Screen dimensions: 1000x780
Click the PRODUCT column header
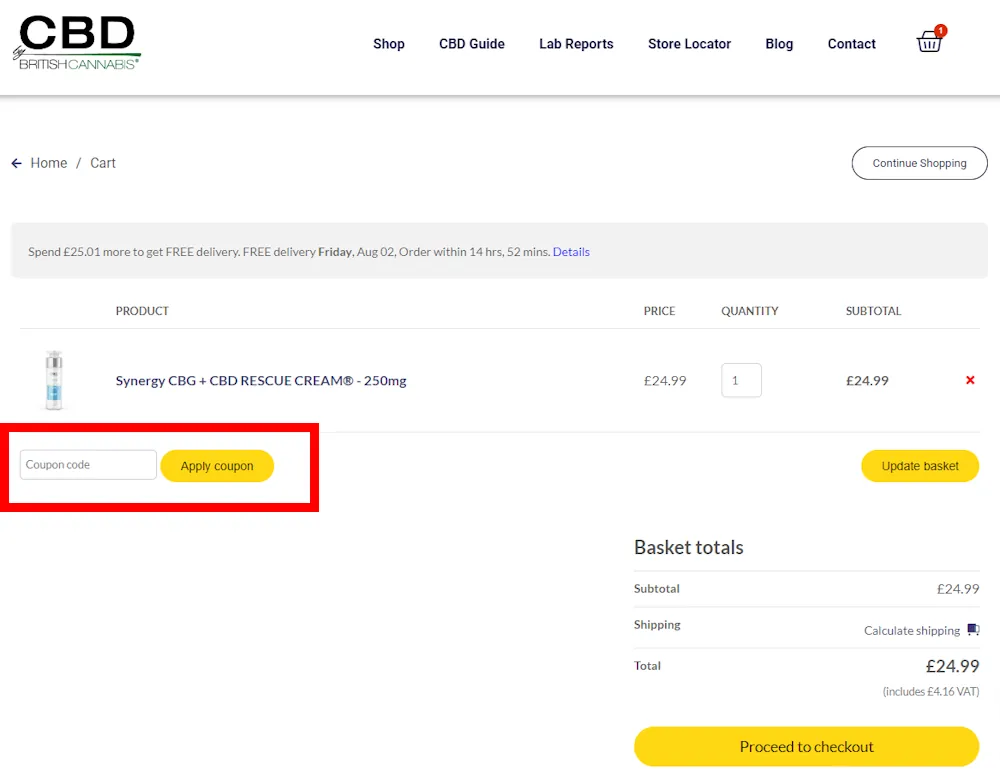(142, 311)
